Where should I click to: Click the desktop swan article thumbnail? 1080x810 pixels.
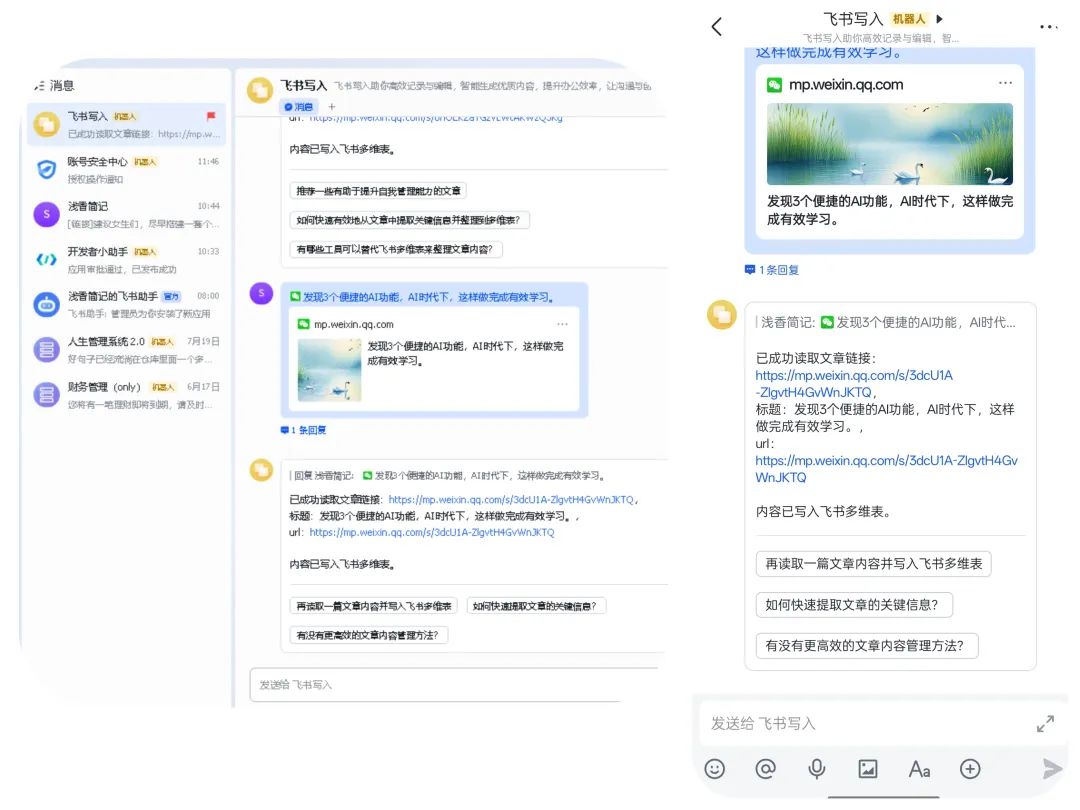[329, 370]
